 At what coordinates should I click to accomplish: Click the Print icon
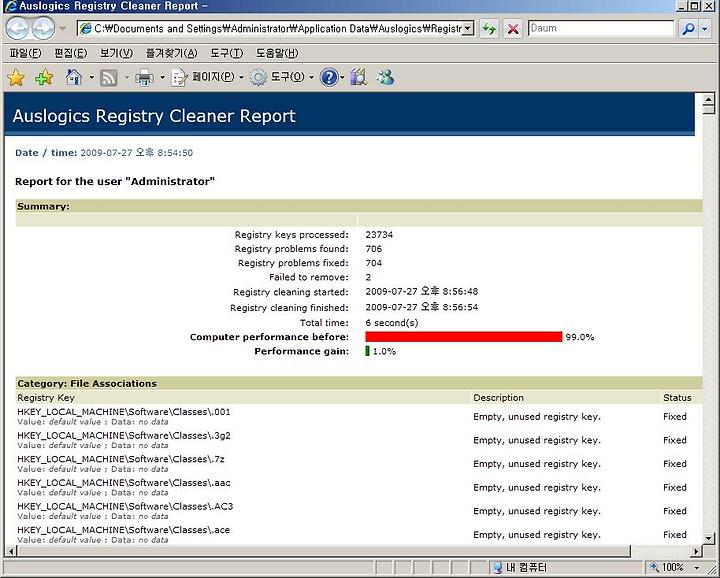pyautogui.click(x=144, y=78)
